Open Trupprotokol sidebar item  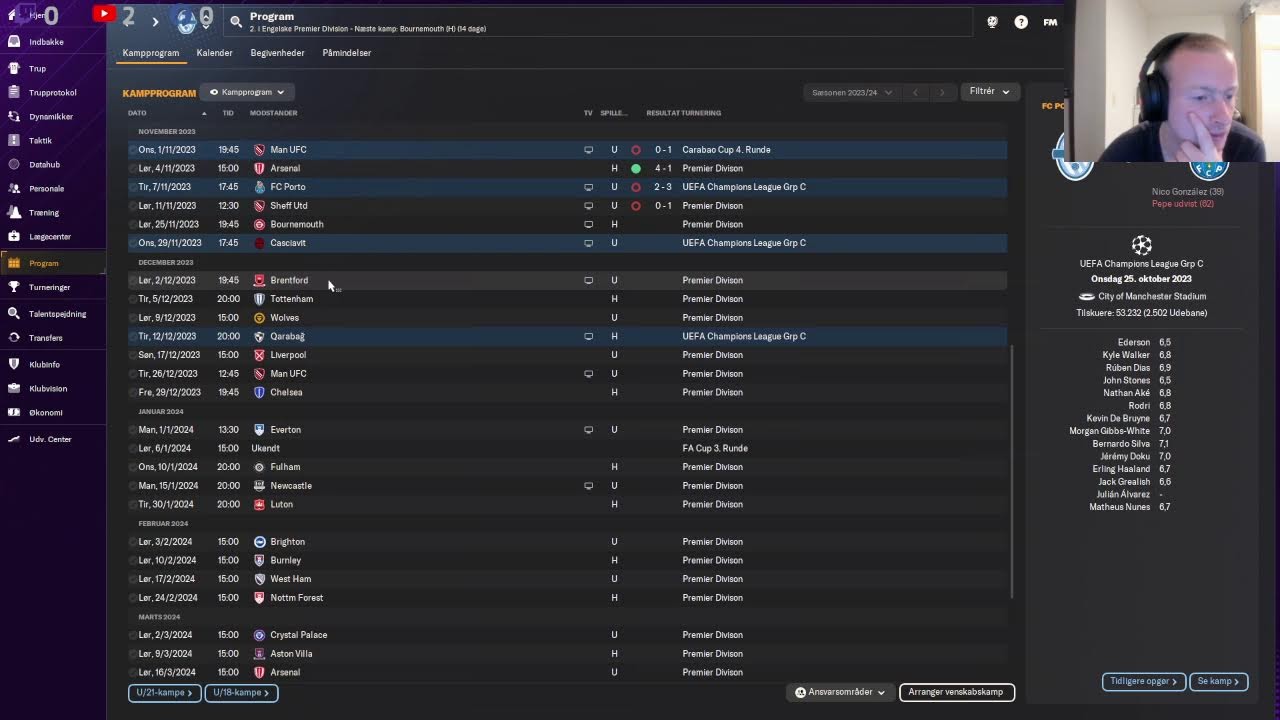(52, 92)
